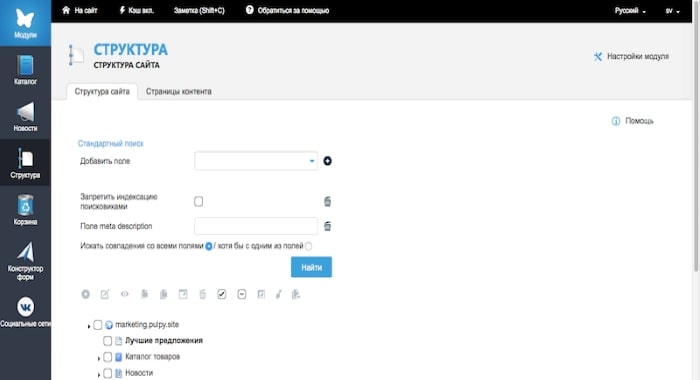Viewport: 700px width, 380px height.
Task: Expand the Каталог товаров tree node
Action: [99, 358]
